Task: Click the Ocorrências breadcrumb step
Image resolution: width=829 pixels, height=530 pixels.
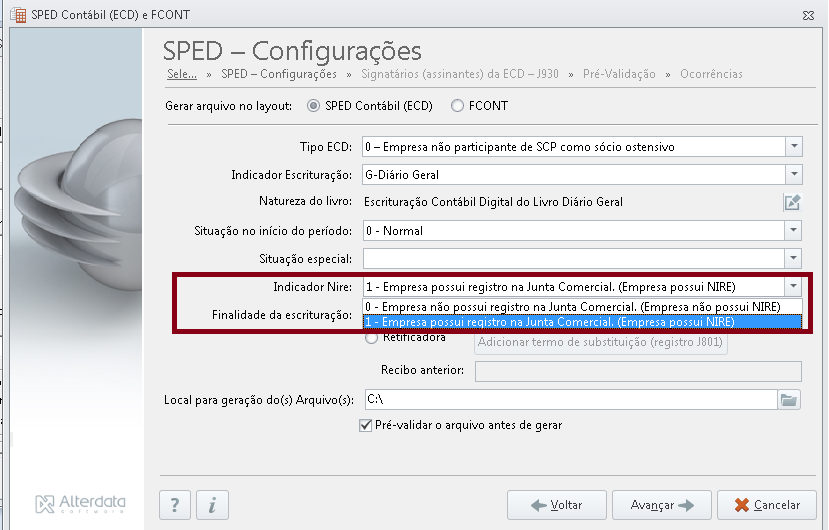Action: pos(711,74)
